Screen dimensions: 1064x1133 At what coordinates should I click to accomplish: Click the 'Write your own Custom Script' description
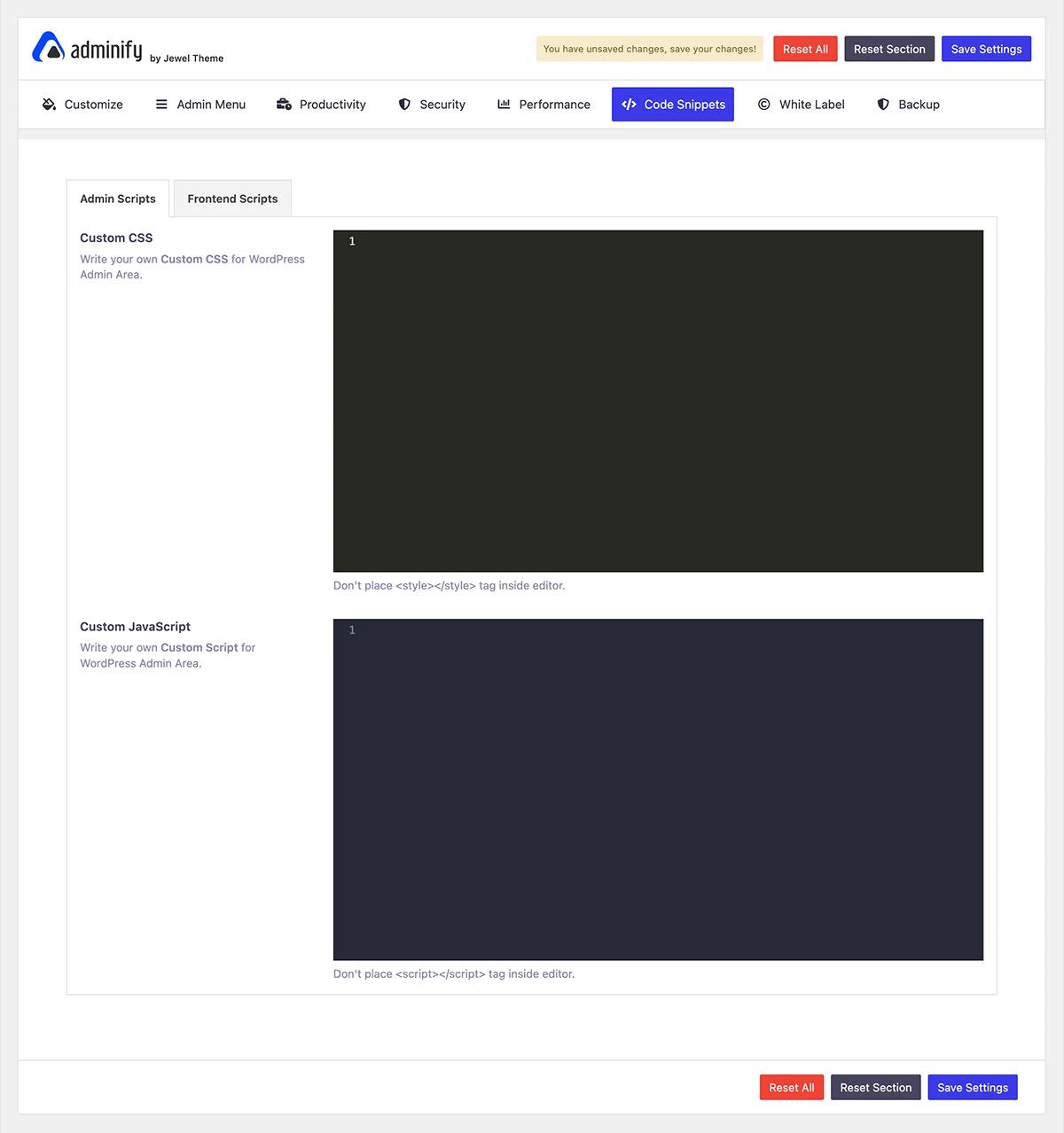[x=168, y=655]
